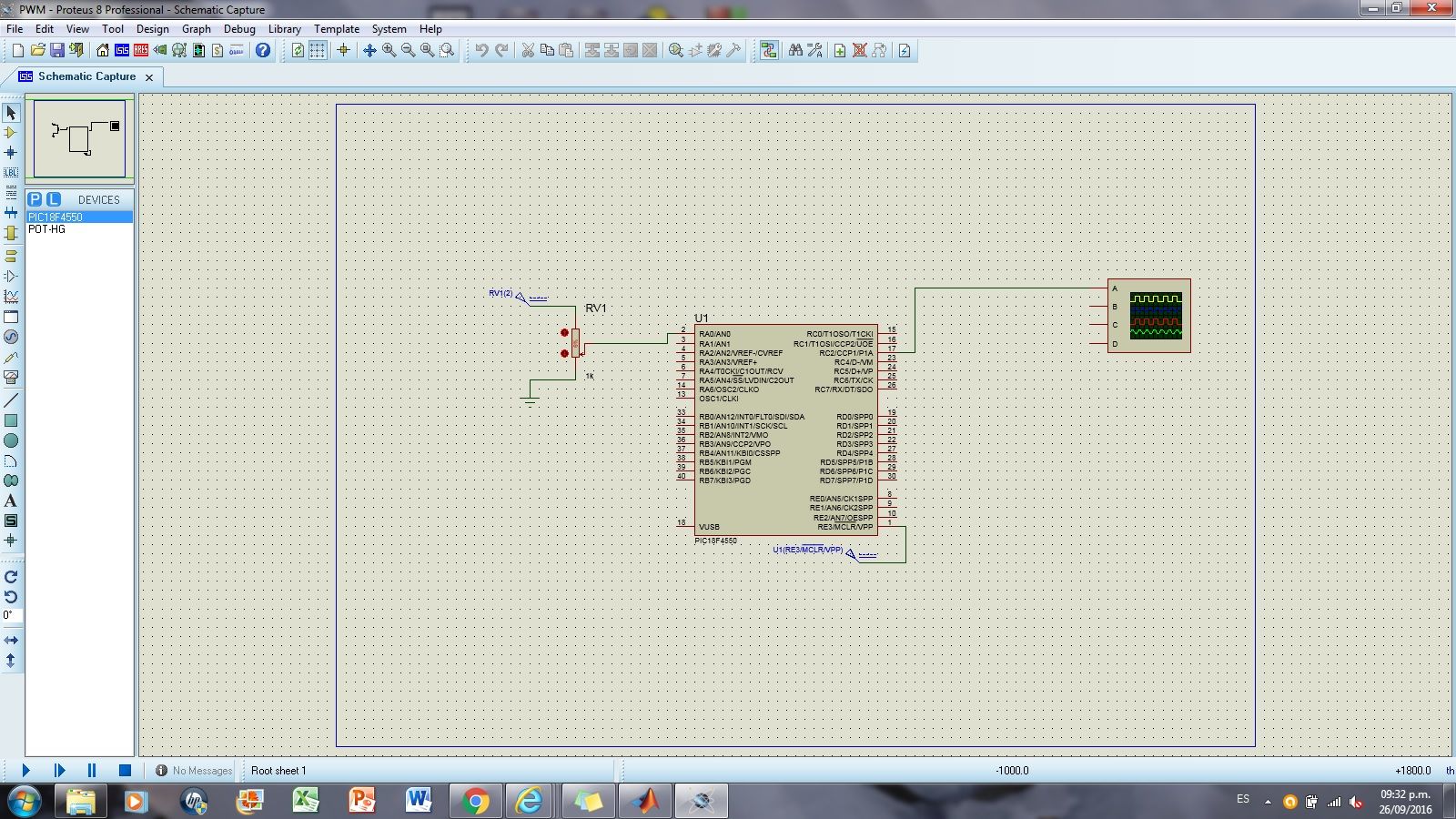The height and width of the screenshot is (819, 1456).
Task: Stop the simulation
Action: [x=126, y=771]
